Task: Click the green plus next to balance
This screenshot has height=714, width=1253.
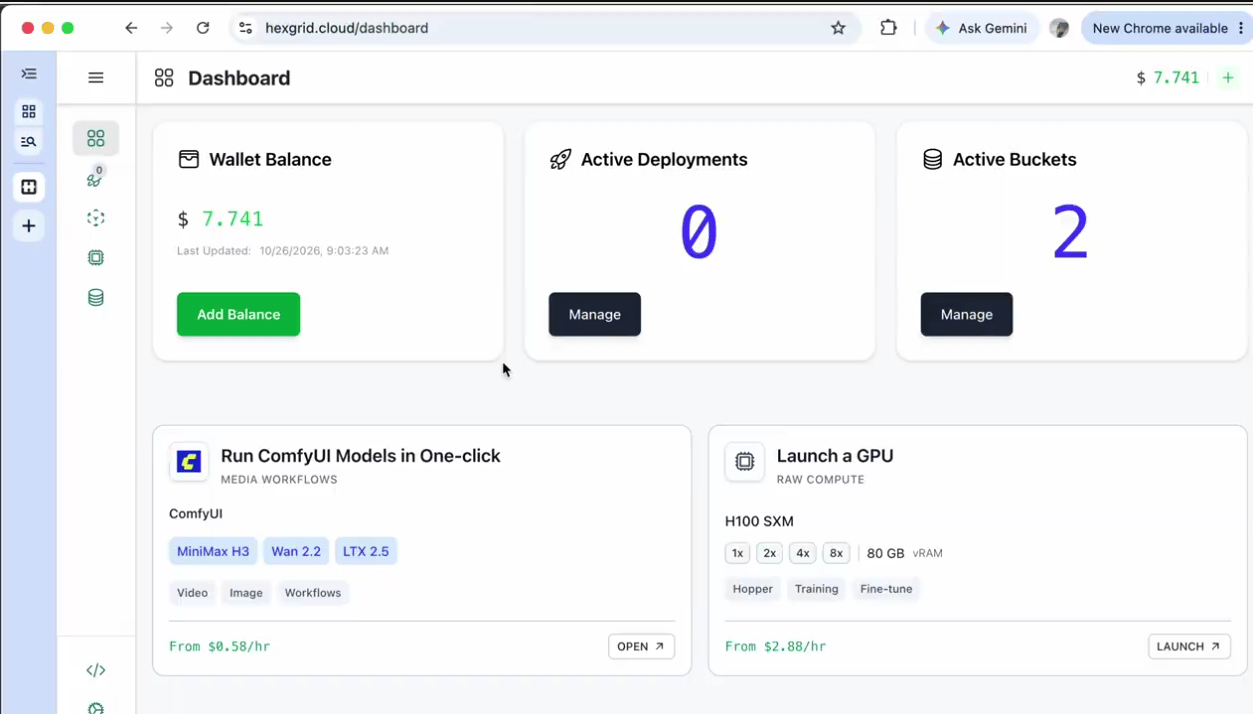Action: pyautogui.click(x=1228, y=78)
